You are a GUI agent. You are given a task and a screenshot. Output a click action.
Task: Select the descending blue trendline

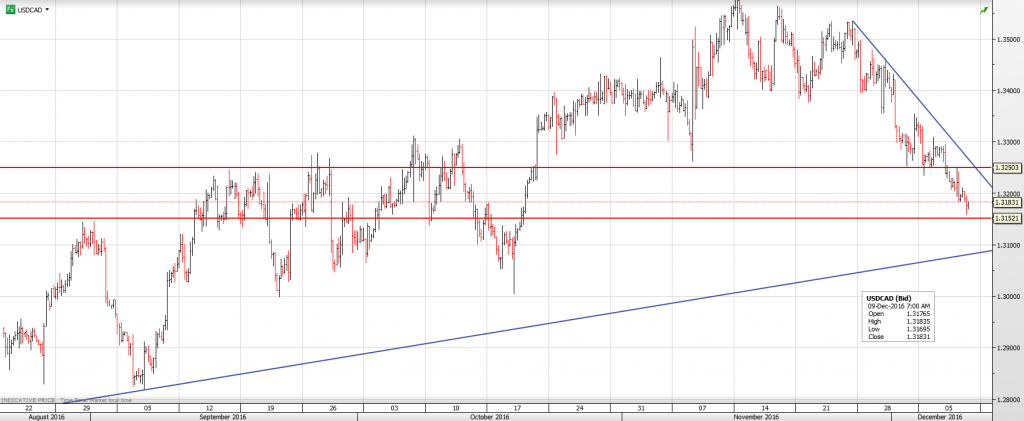[x=920, y=100]
